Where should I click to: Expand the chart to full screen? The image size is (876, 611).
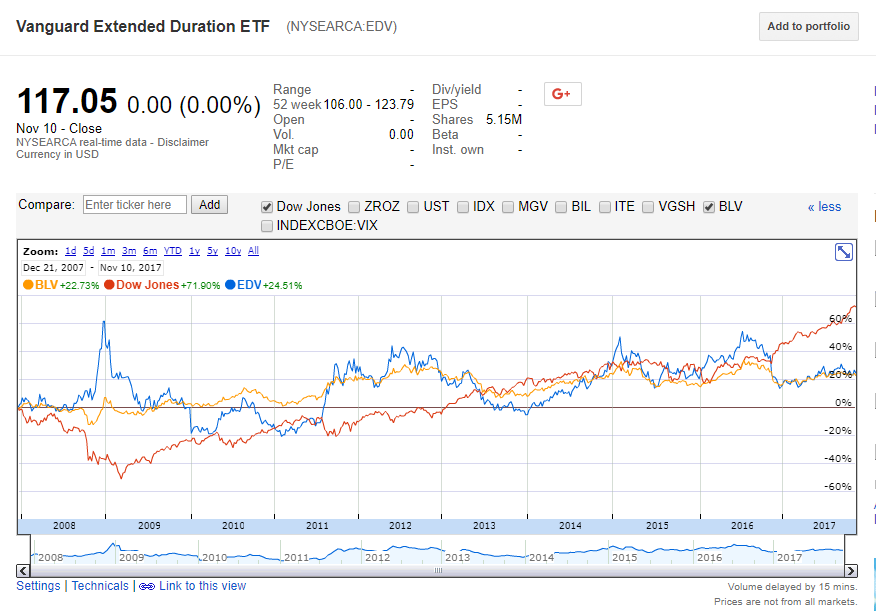coord(844,252)
